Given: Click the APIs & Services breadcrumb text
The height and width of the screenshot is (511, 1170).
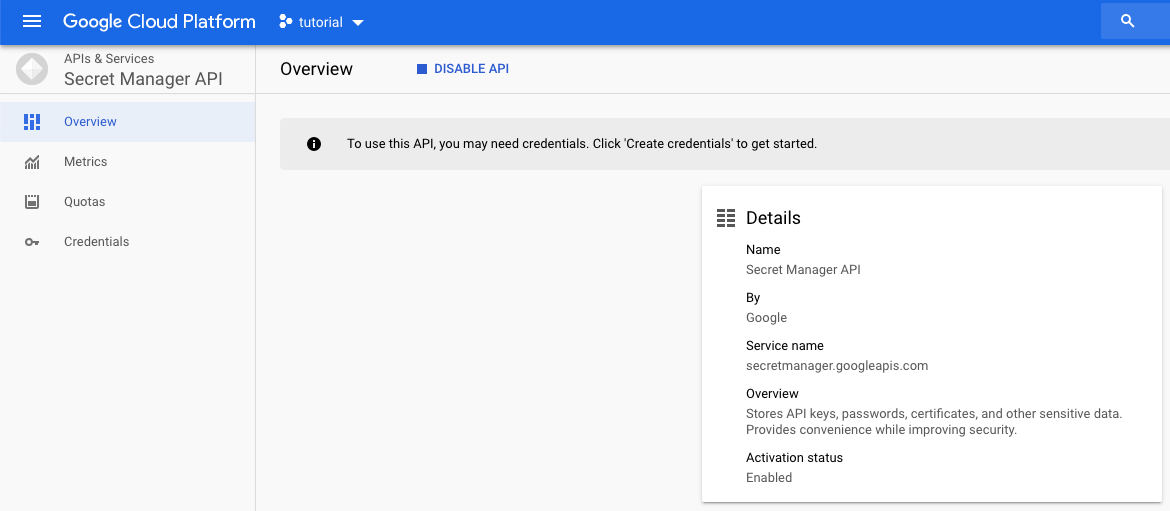Looking at the screenshot, I should tap(109, 58).
